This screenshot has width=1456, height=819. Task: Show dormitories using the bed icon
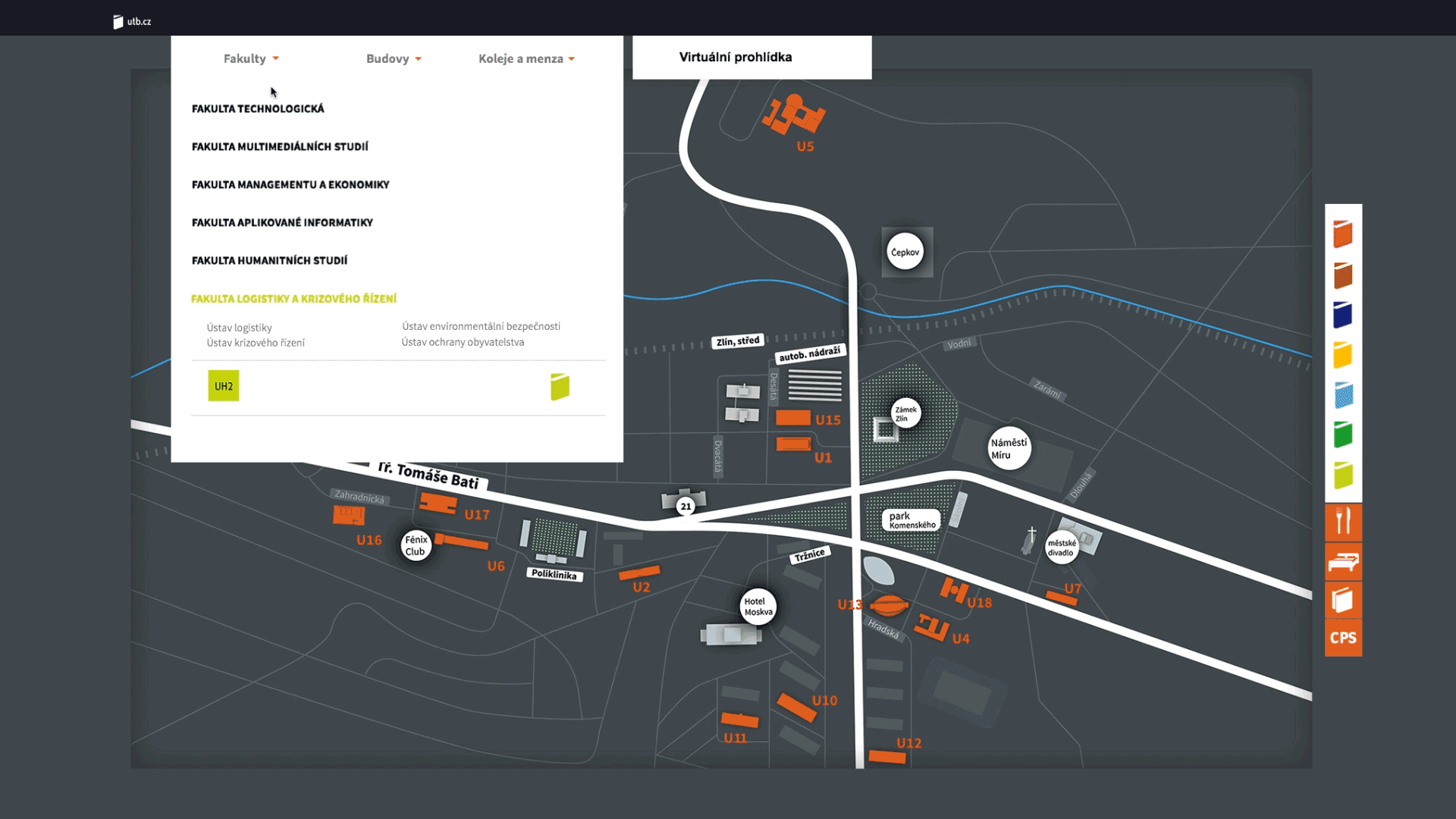pos(1343,562)
